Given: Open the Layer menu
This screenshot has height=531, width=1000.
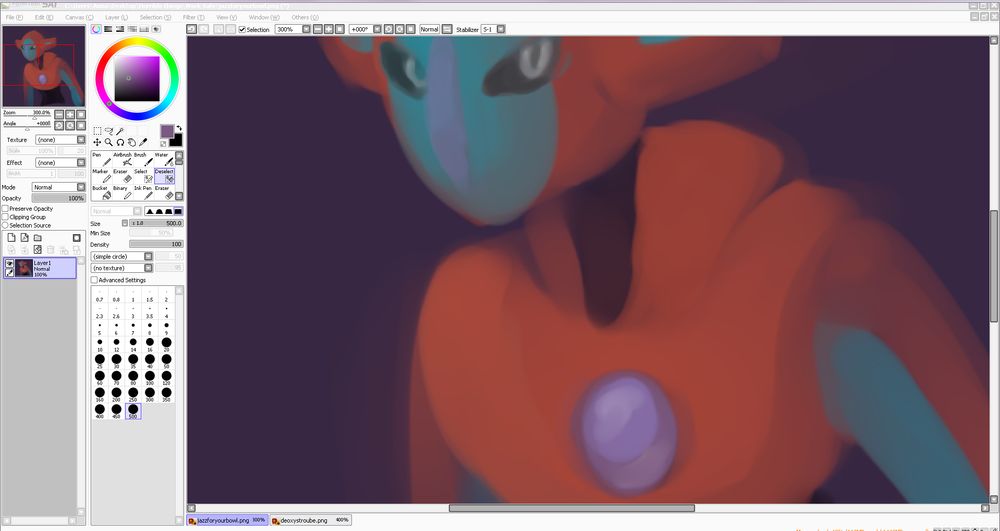Looking at the screenshot, I should click(x=116, y=17).
